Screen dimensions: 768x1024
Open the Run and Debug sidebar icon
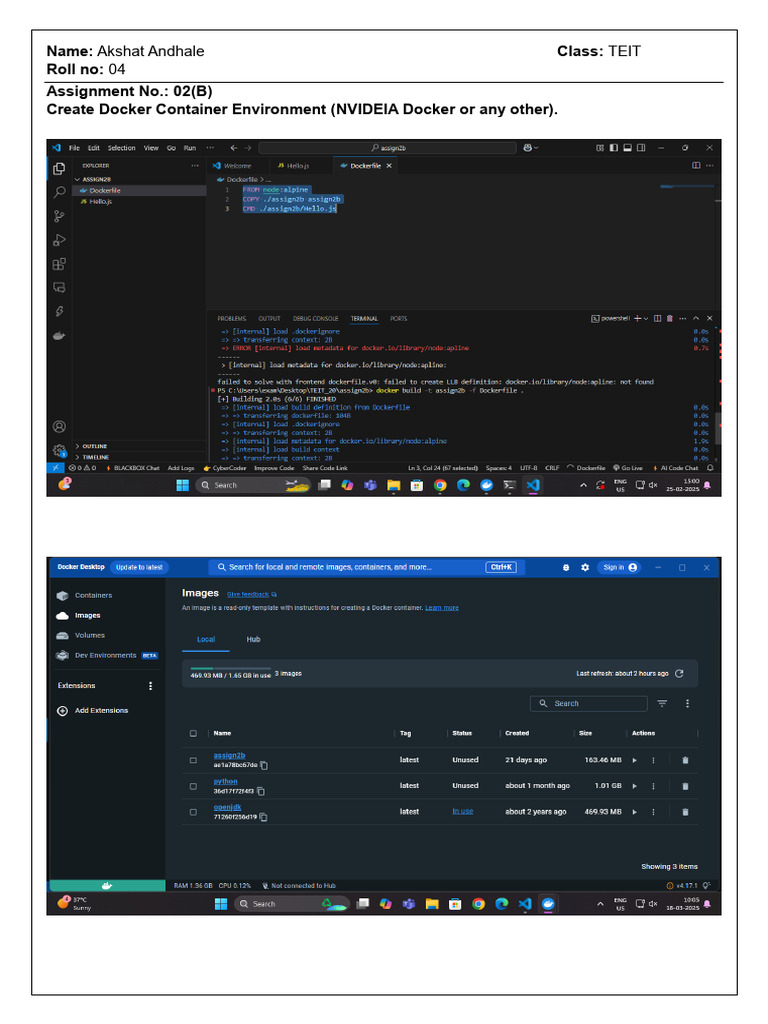(x=59, y=240)
